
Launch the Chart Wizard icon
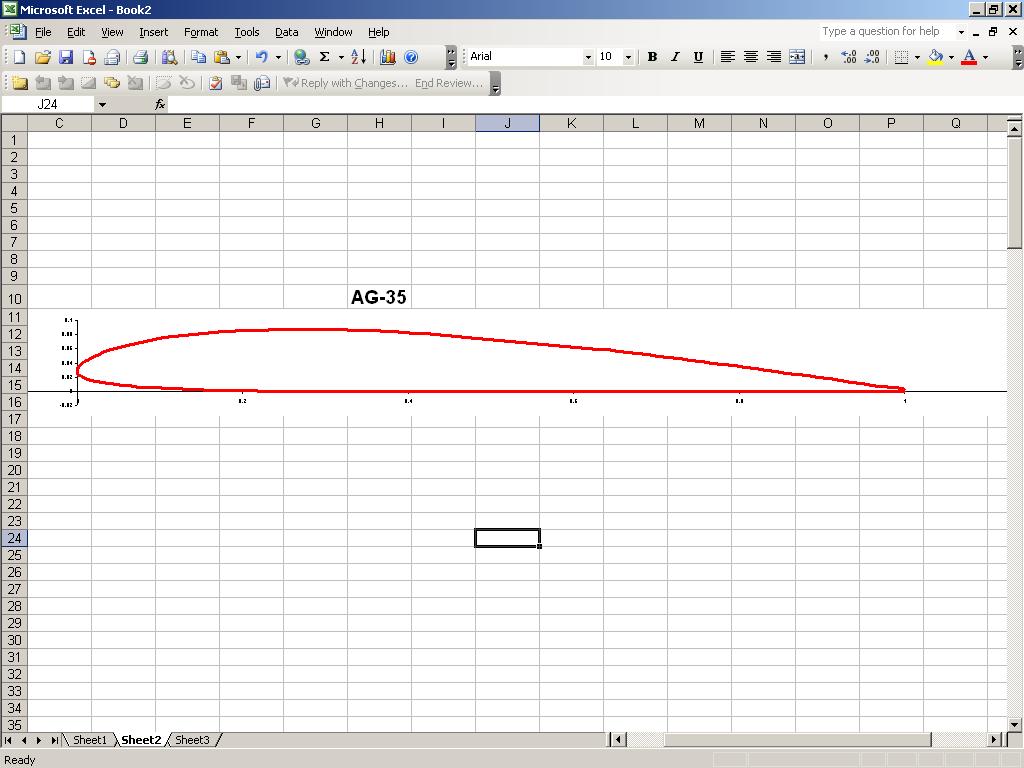pyautogui.click(x=388, y=57)
